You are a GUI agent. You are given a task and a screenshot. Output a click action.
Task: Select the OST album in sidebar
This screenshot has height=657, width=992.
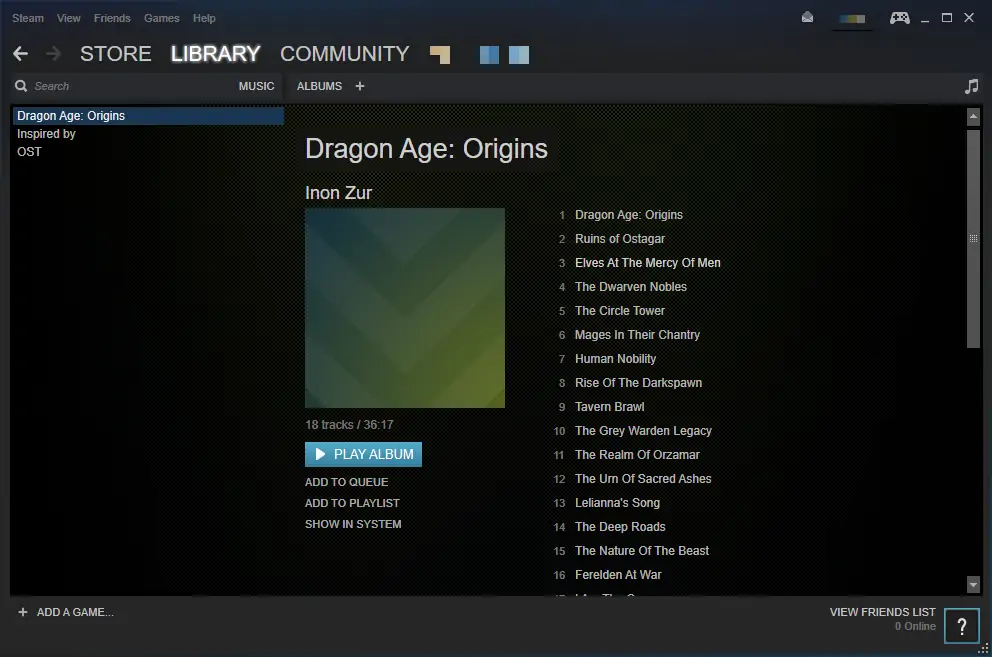(148, 152)
